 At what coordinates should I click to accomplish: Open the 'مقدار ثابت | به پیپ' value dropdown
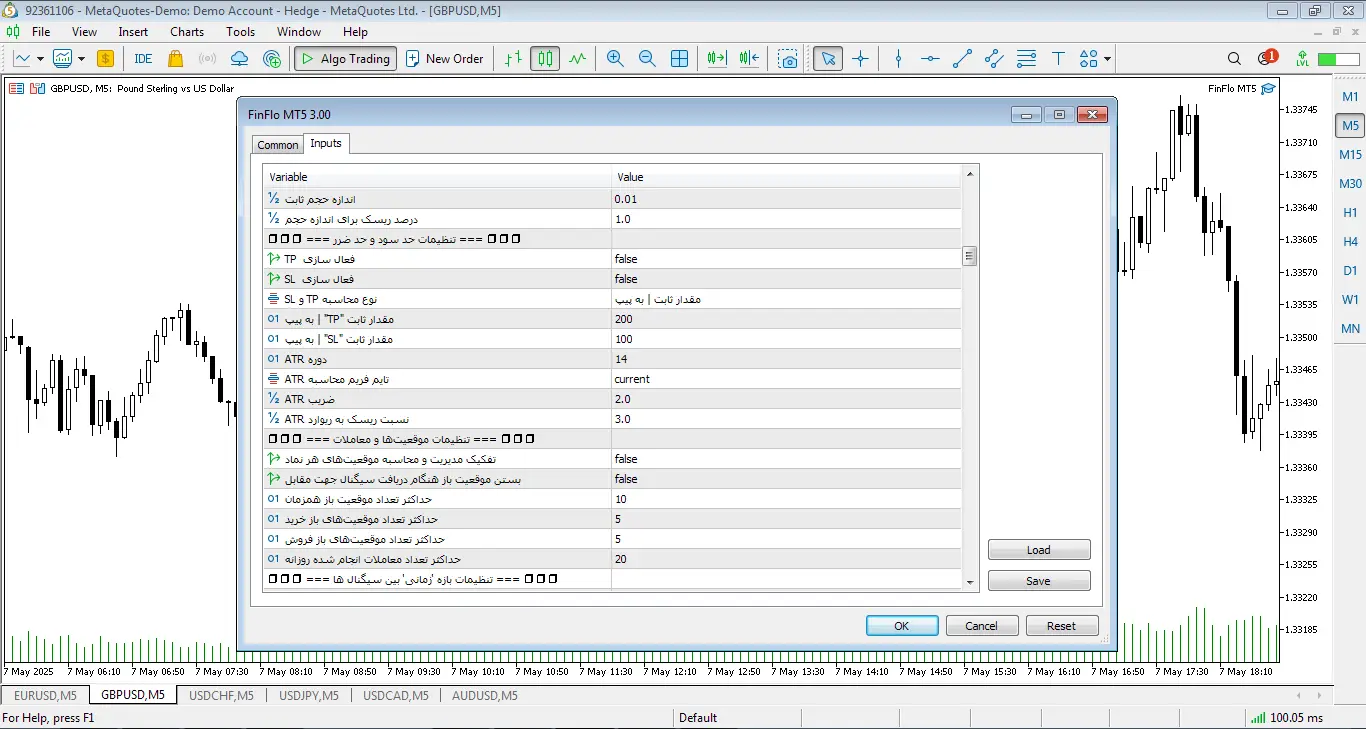[x=786, y=299]
